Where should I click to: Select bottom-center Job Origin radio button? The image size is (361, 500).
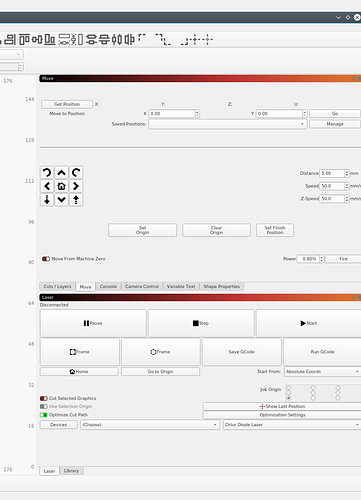313,398
